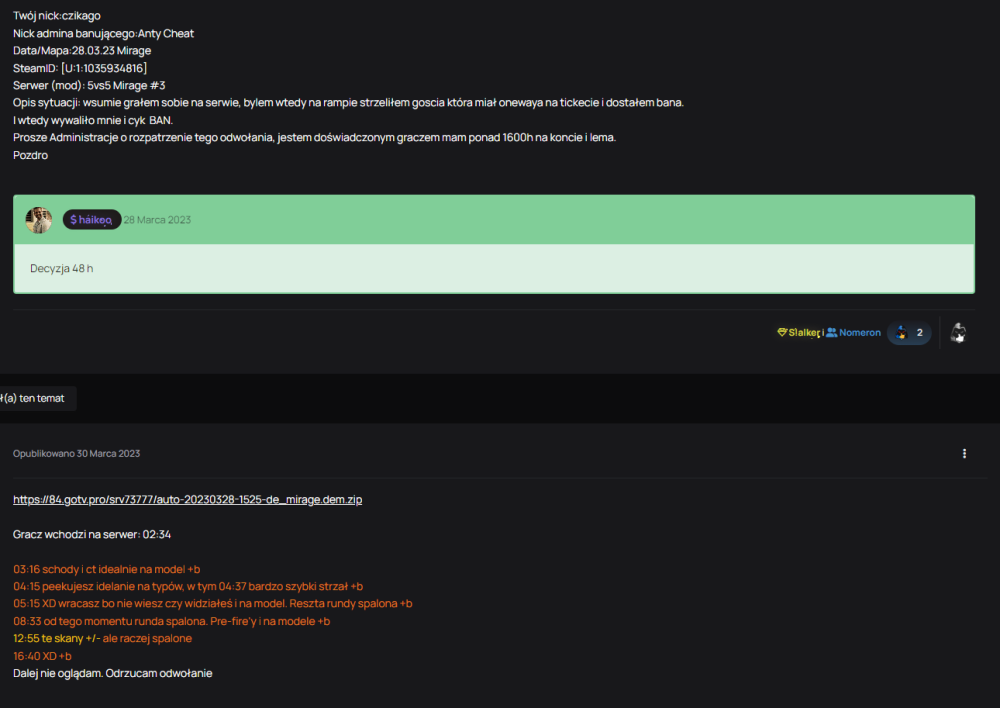1000x708 pixels.
Task: Click the 'Decyzja 48 h' text
Action: (61, 269)
